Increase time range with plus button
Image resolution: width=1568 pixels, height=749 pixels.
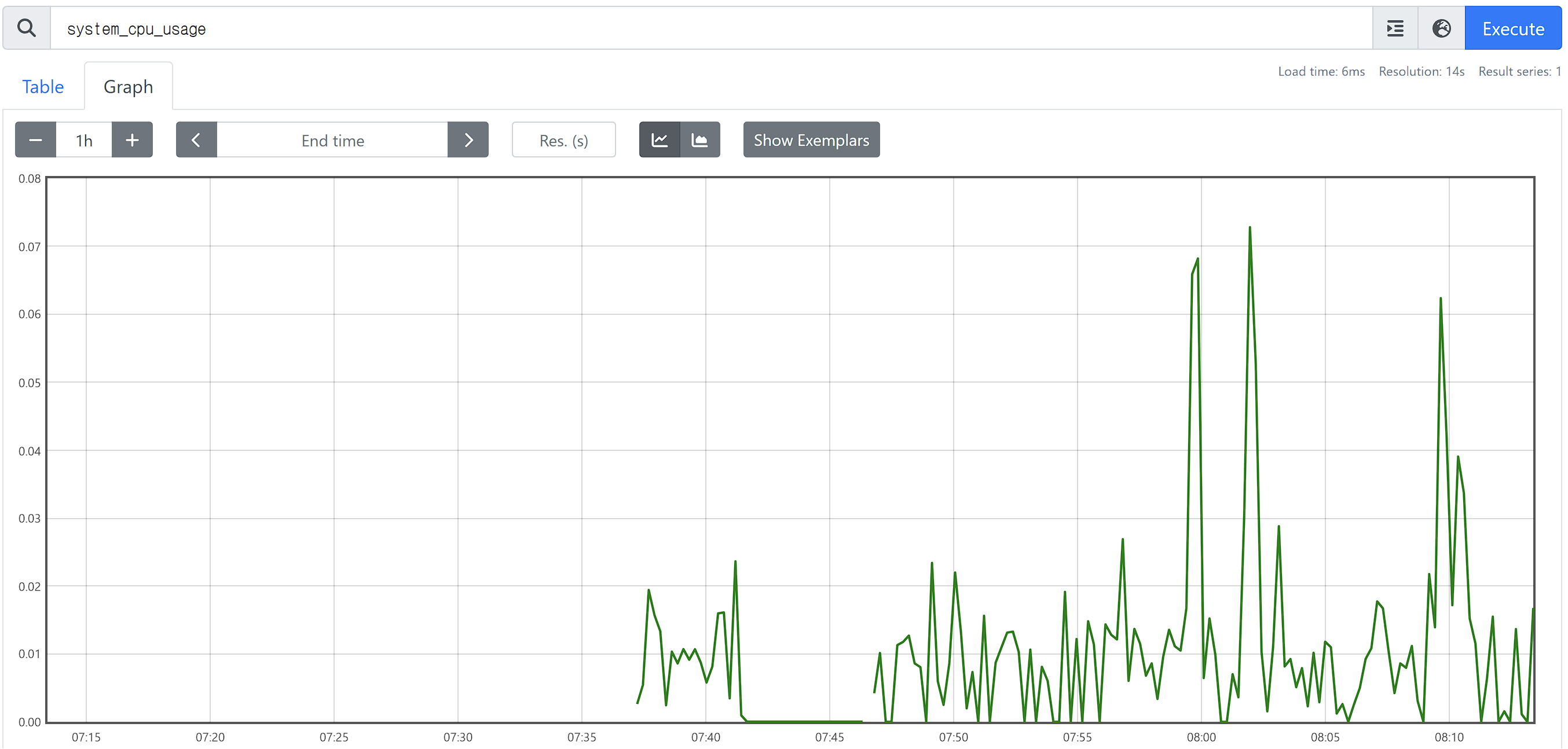(x=132, y=140)
